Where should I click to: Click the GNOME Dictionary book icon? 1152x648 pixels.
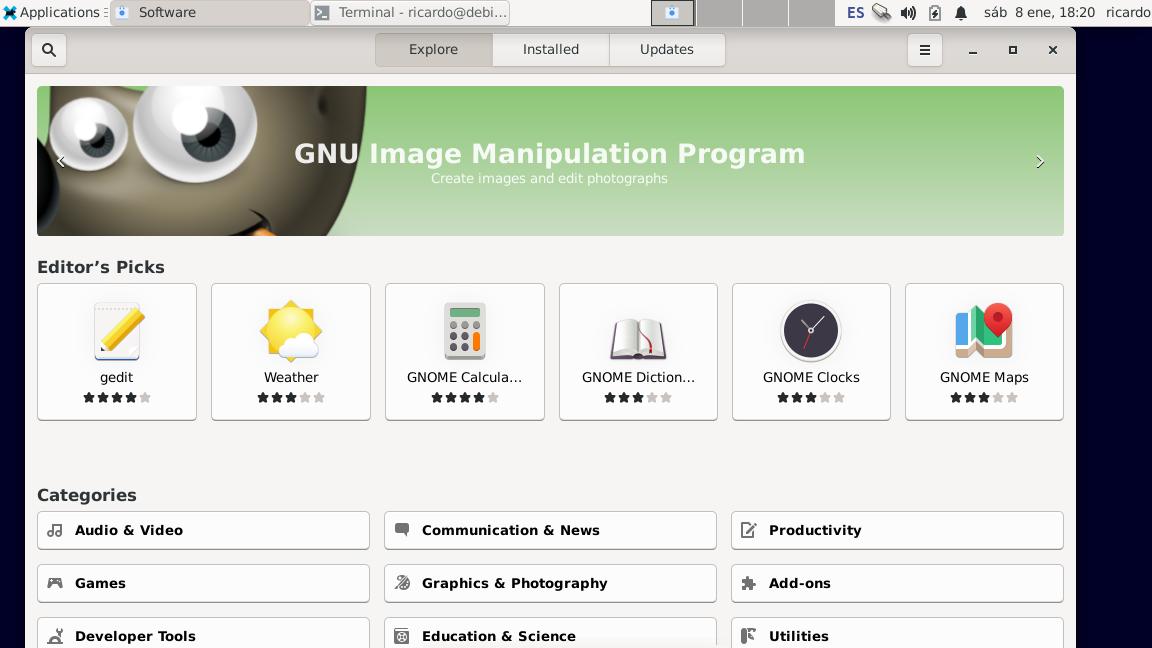click(x=638, y=338)
